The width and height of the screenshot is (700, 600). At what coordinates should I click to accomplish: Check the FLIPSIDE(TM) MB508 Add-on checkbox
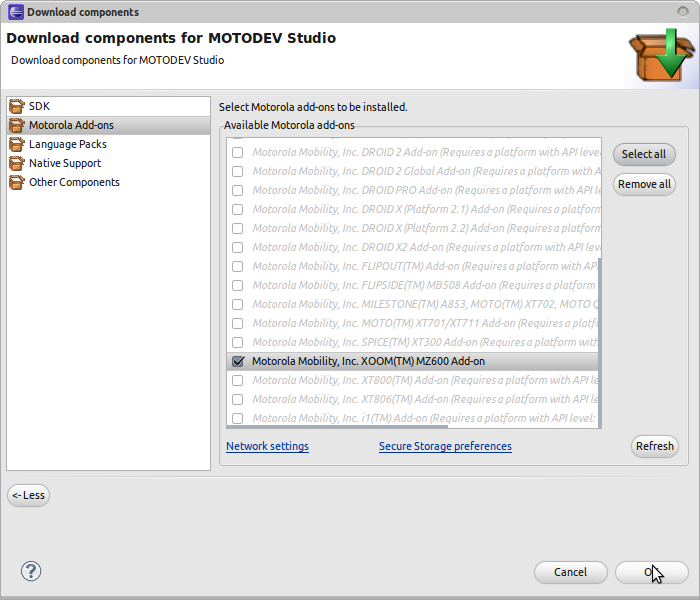click(x=238, y=285)
